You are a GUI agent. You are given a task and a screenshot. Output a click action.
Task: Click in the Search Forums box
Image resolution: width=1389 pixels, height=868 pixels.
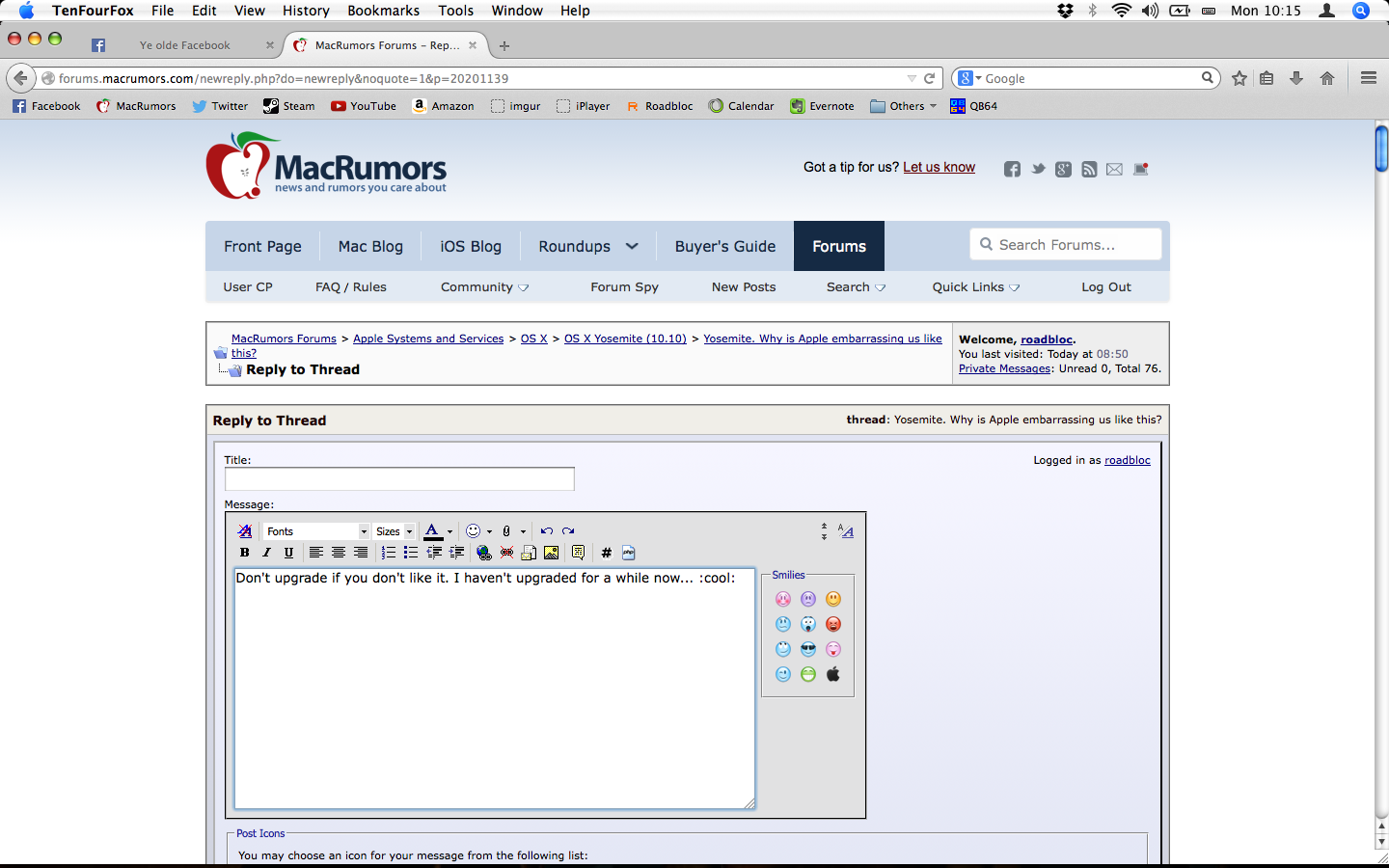click(1066, 245)
